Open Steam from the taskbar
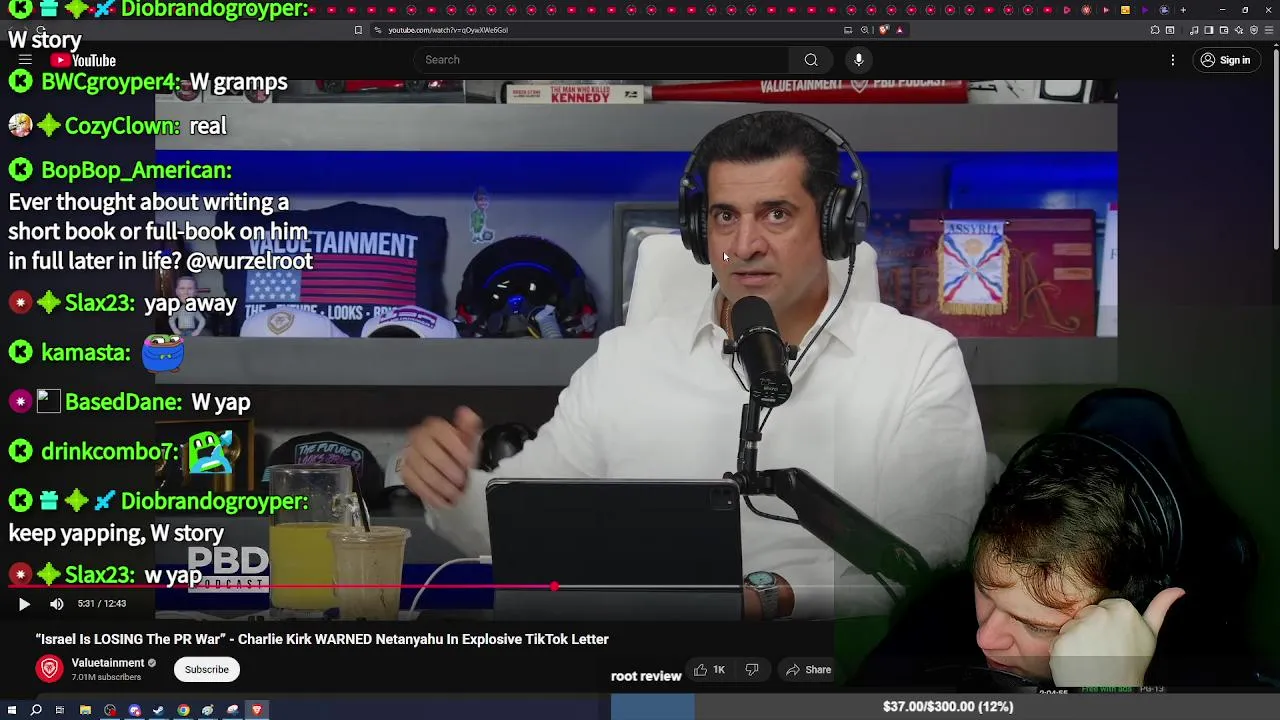This screenshot has width=1280, height=720. [x=158, y=710]
